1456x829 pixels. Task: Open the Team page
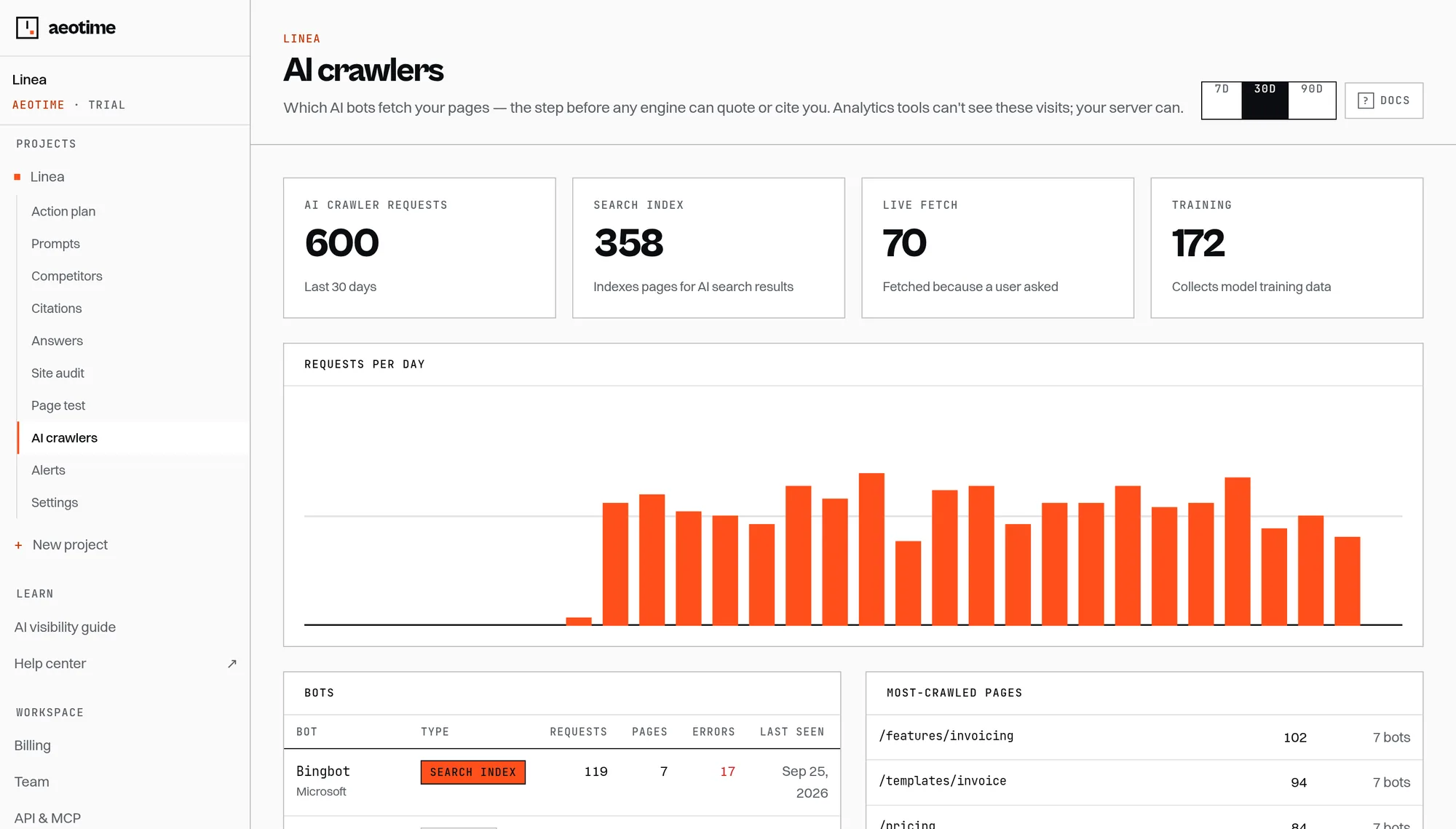pos(32,782)
